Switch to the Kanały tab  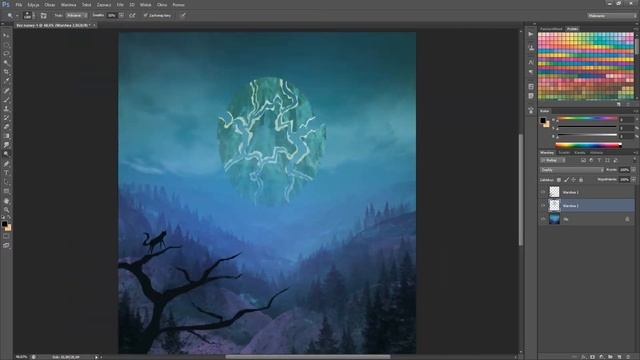tap(580, 153)
